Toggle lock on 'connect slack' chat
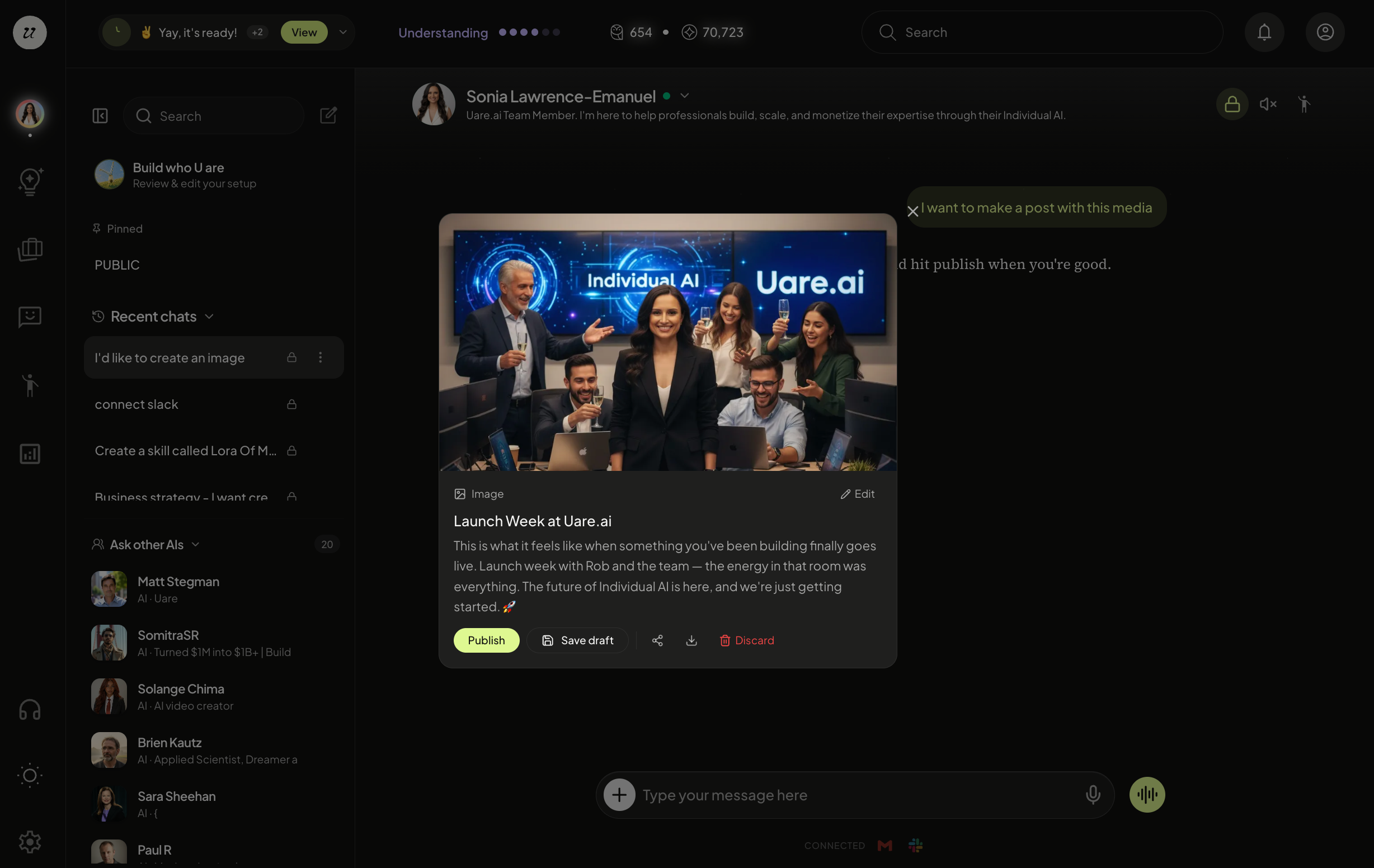Viewport: 1374px width, 868px height. tap(291, 404)
